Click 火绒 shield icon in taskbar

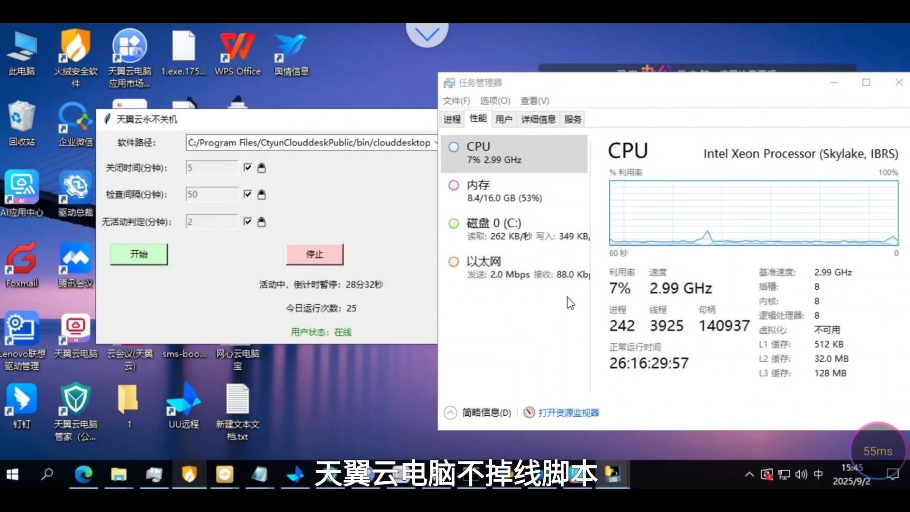[189, 475]
